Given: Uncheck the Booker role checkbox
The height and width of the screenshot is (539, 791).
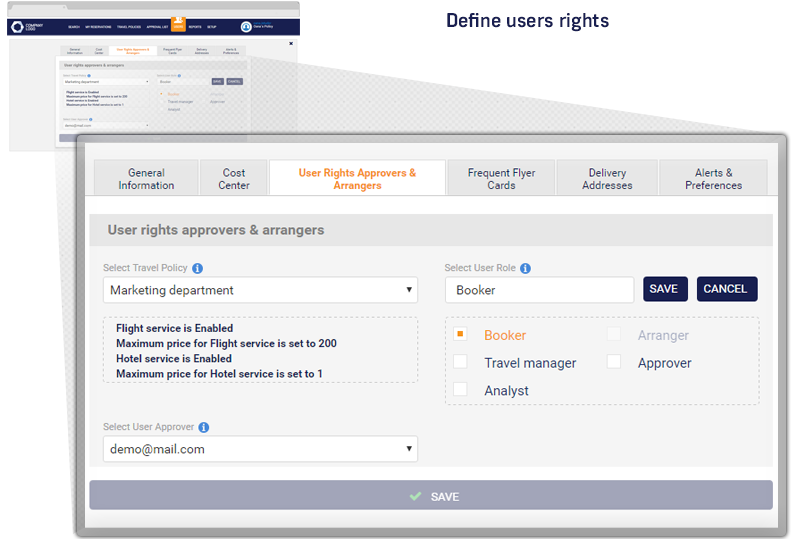Looking at the screenshot, I should tap(460, 335).
